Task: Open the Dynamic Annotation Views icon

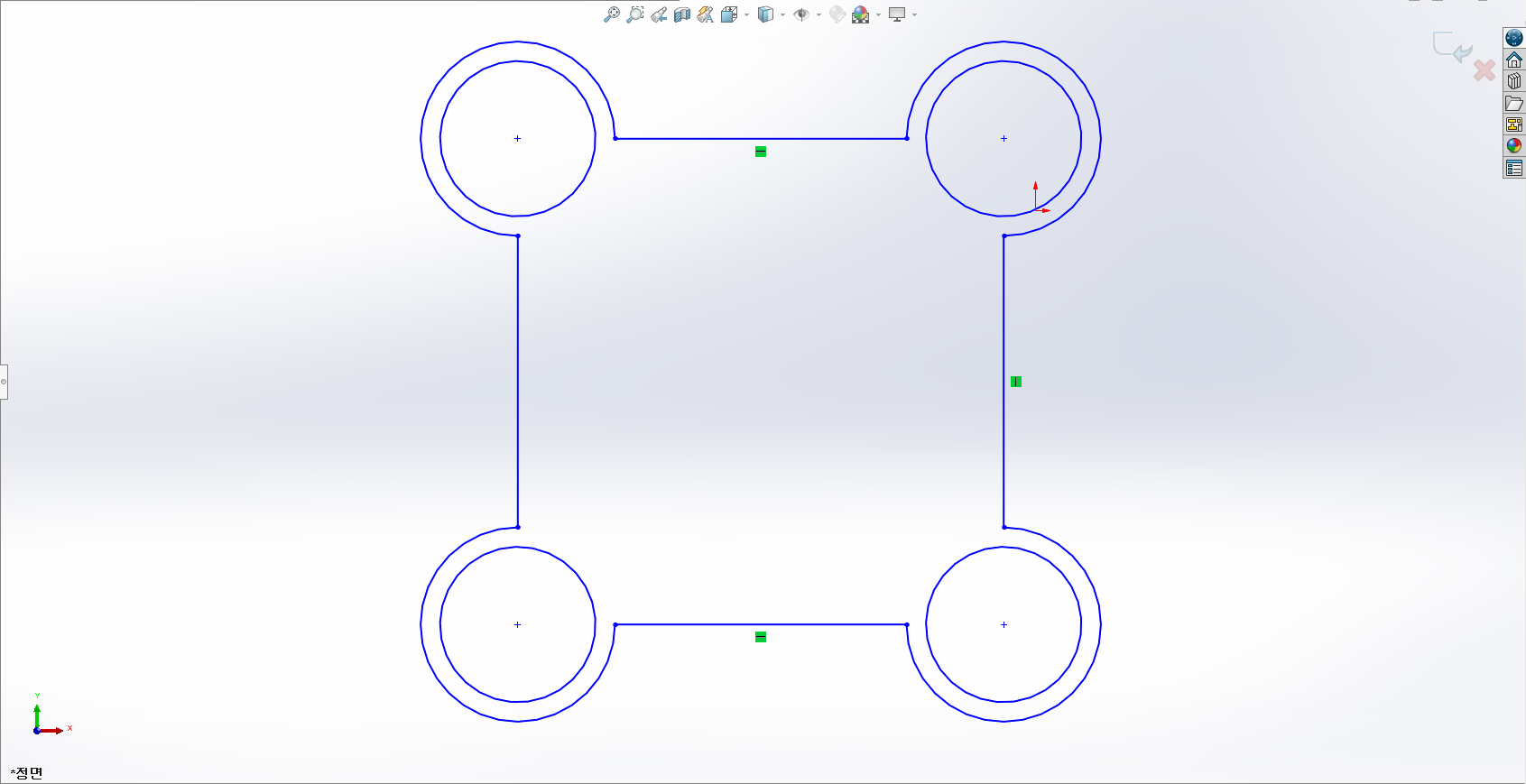Action: tap(706, 14)
